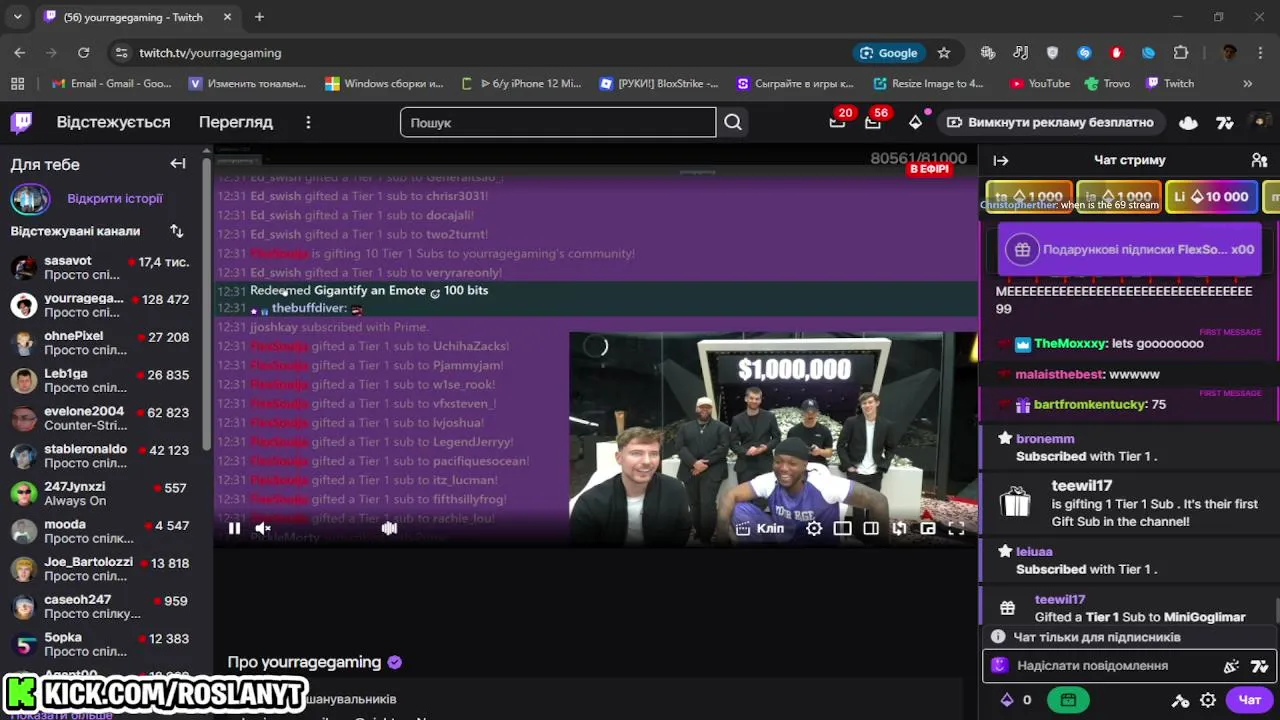Open the tab search dropdown arrow
This screenshot has height=720, width=1280.
coord(17,17)
